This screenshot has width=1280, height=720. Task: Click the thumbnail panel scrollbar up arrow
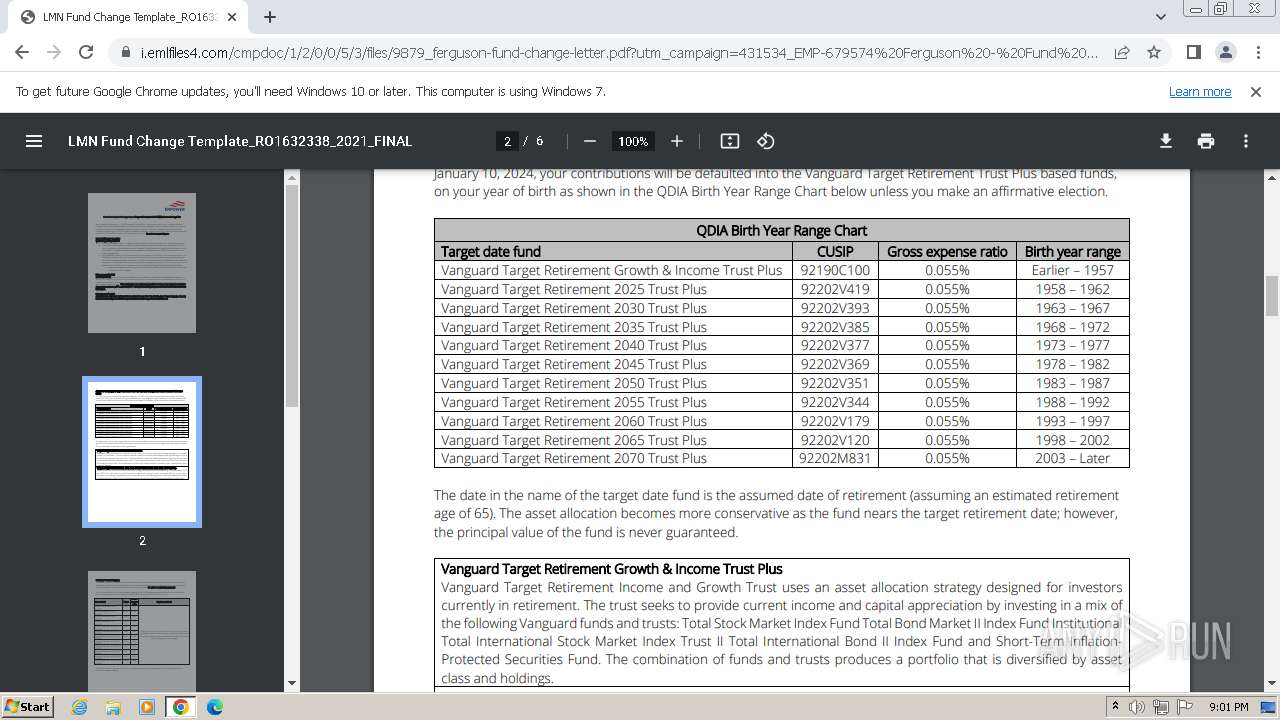(x=292, y=178)
